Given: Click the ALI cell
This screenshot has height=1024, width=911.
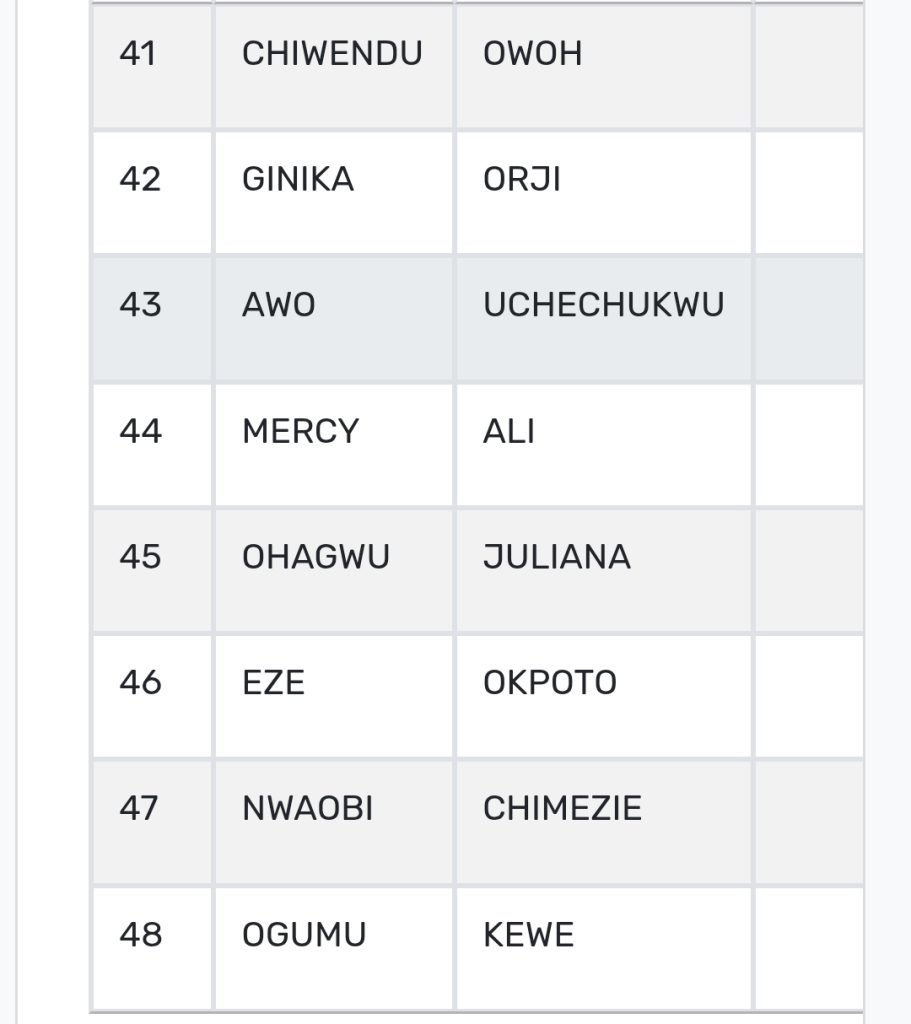Looking at the screenshot, I should [509, 431].
